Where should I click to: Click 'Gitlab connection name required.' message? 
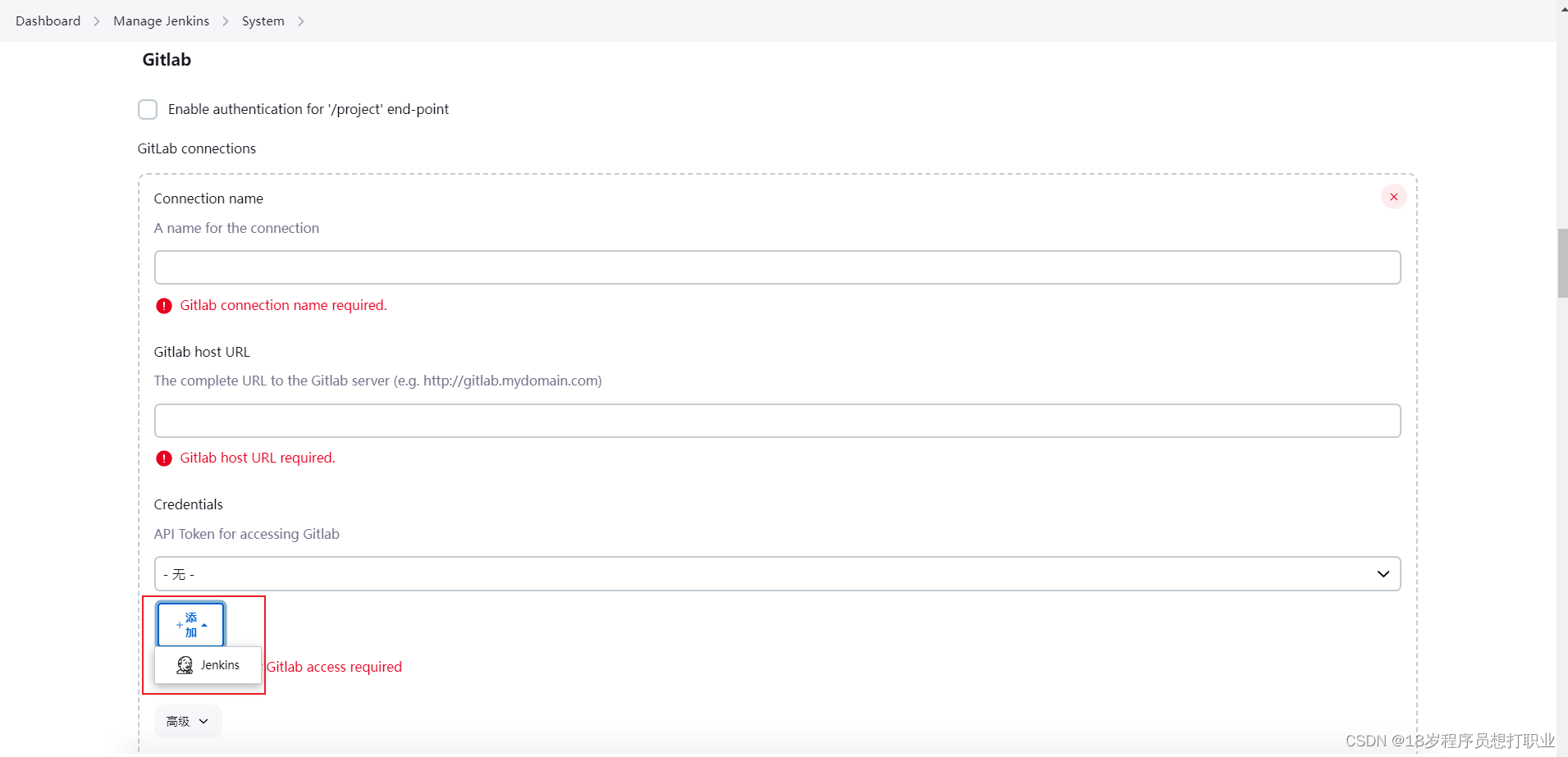283,305
